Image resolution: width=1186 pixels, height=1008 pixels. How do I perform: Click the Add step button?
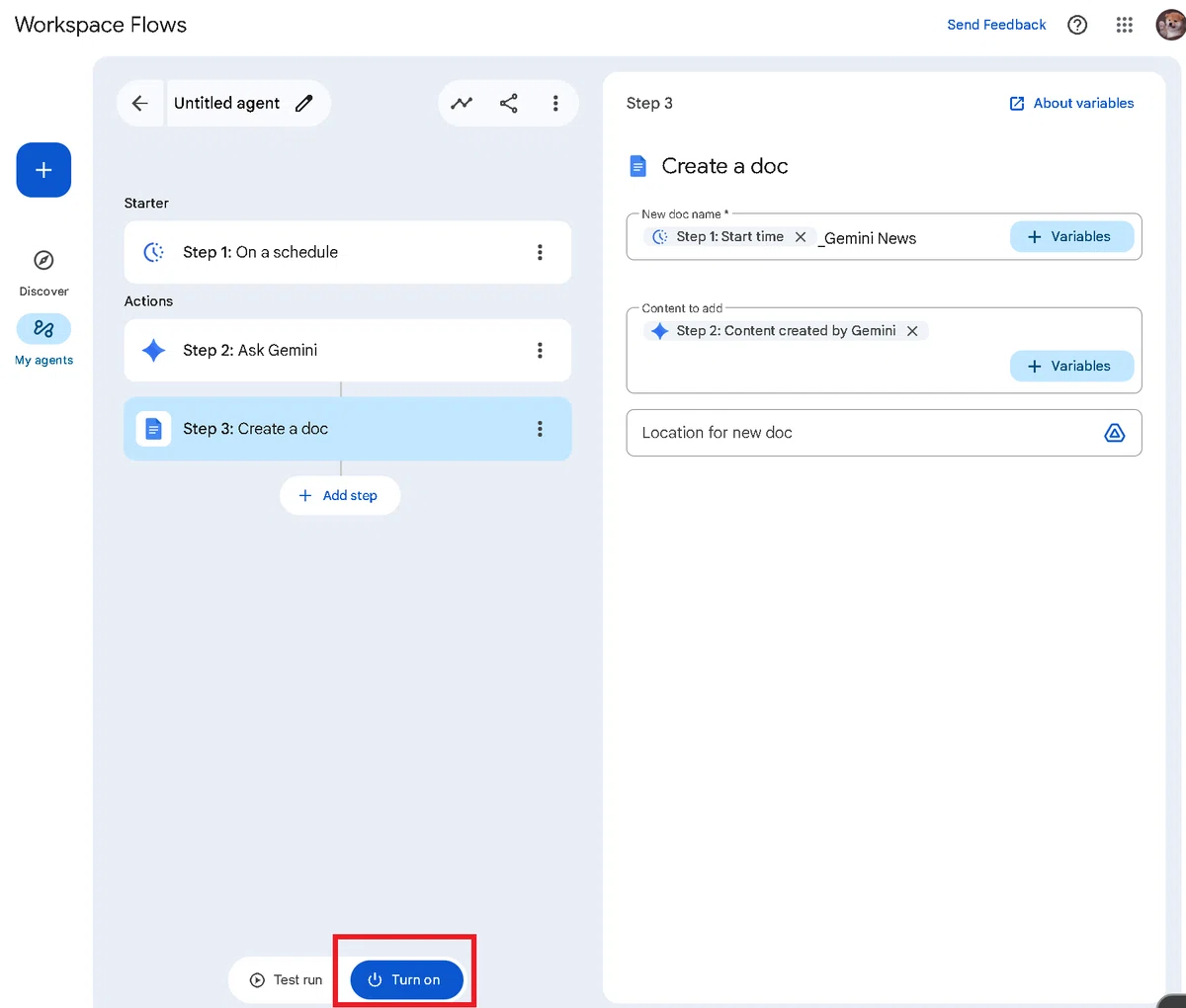[x=340, y=495]
